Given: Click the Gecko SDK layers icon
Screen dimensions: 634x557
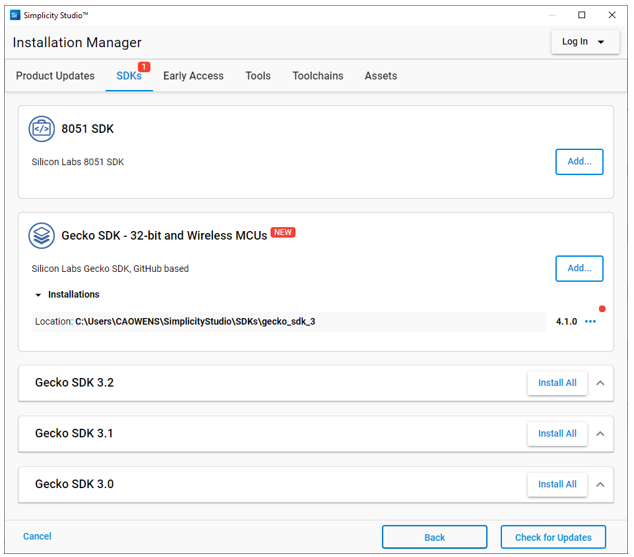Looking at the screenshot, I should coord(42,236).
